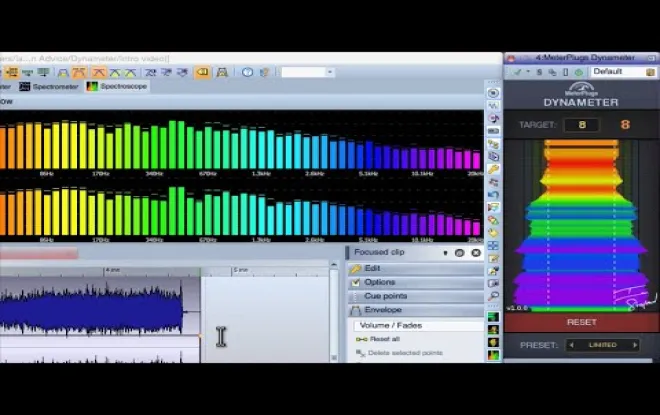Click the yellow tag icon in the sidebar
The image size is (660, 415).
coord(493,233)
